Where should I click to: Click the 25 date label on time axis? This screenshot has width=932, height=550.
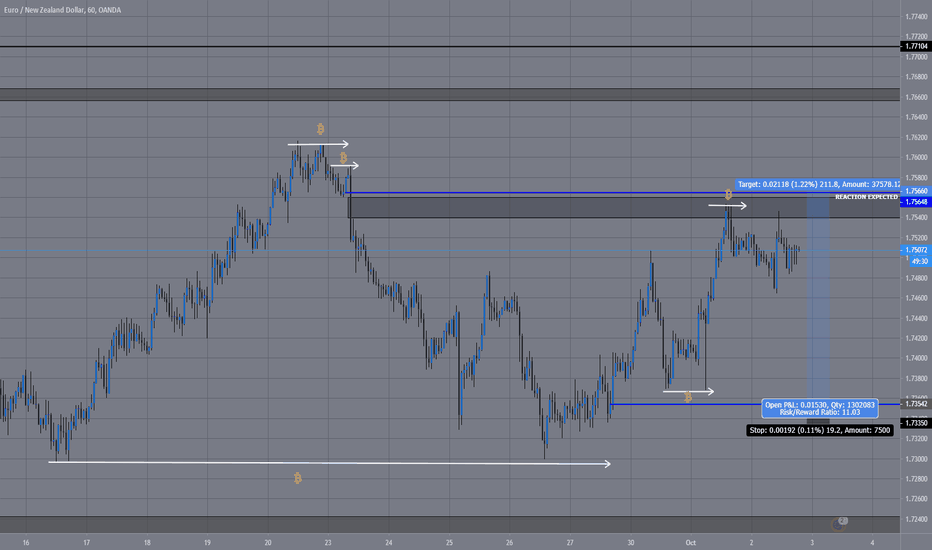(x=449, y=543)
